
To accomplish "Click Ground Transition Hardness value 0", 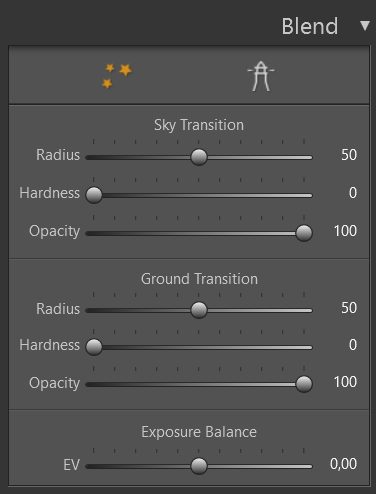I will click(353, 345).
